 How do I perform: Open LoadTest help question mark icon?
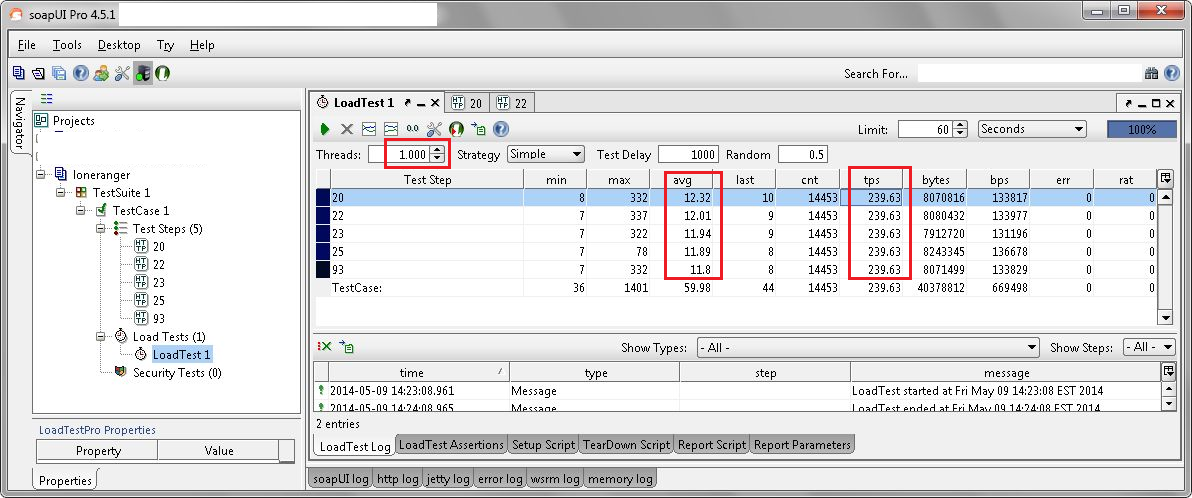[501, 129]
